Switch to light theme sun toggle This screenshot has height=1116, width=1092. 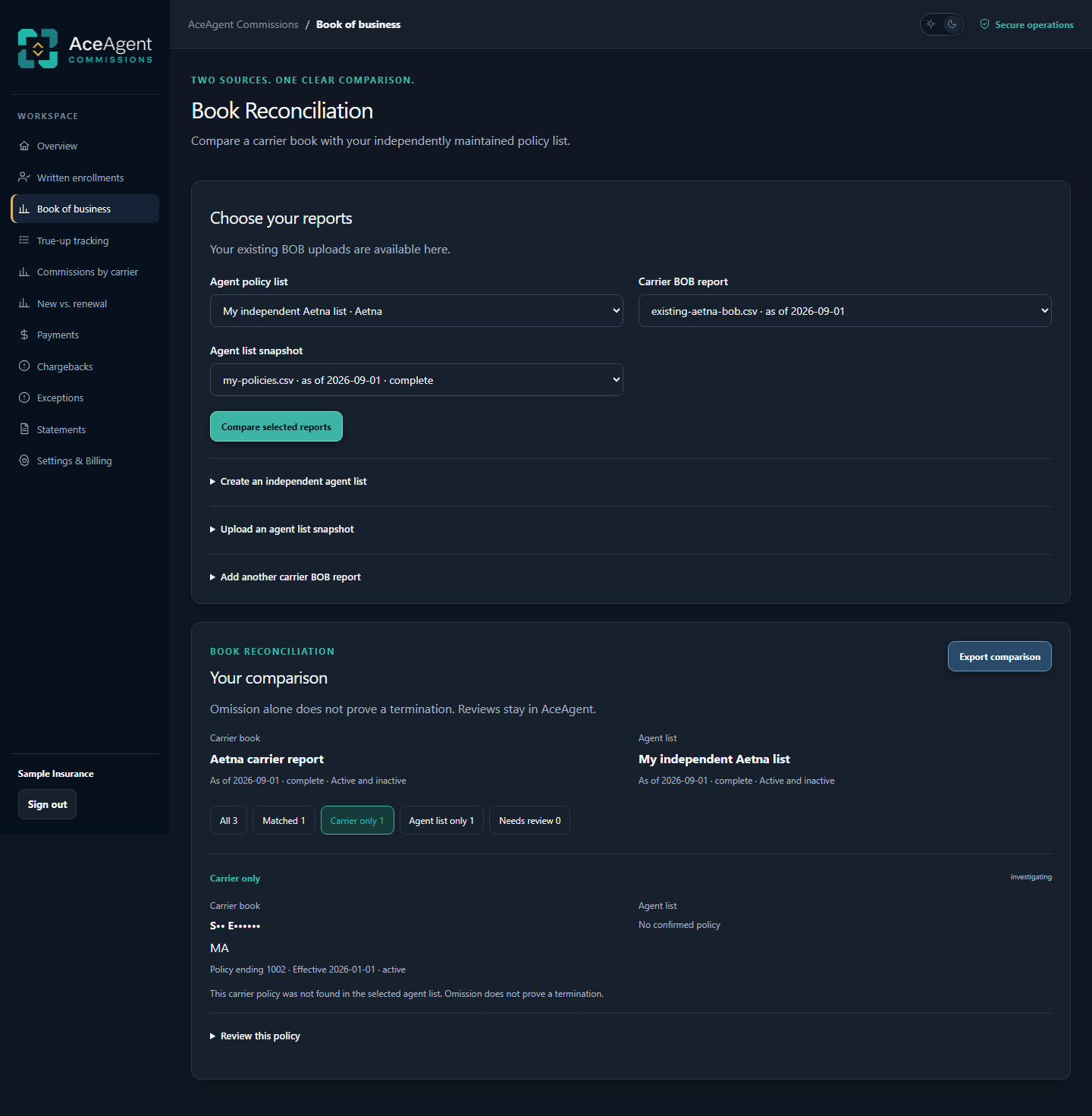pos(931,24)
